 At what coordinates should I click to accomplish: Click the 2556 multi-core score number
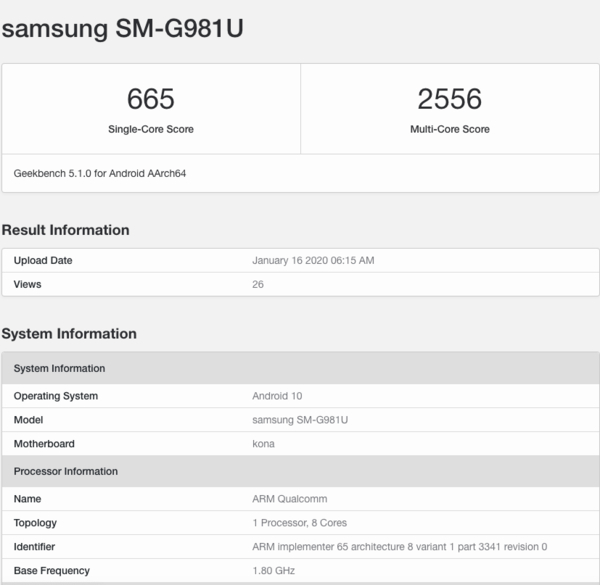449,99
